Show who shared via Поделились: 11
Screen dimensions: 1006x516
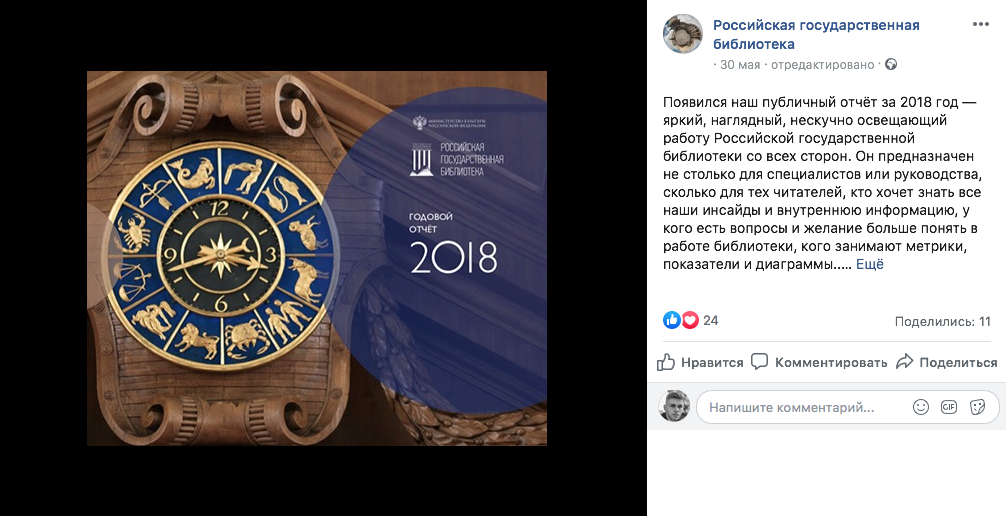click(942, 322)
